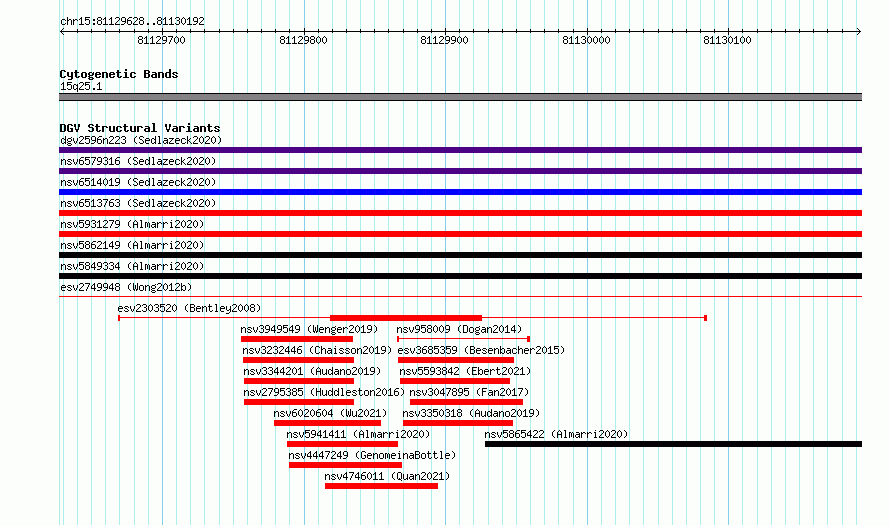
Task: Select the red bar under nsv3350318
Action: (458, 423)
